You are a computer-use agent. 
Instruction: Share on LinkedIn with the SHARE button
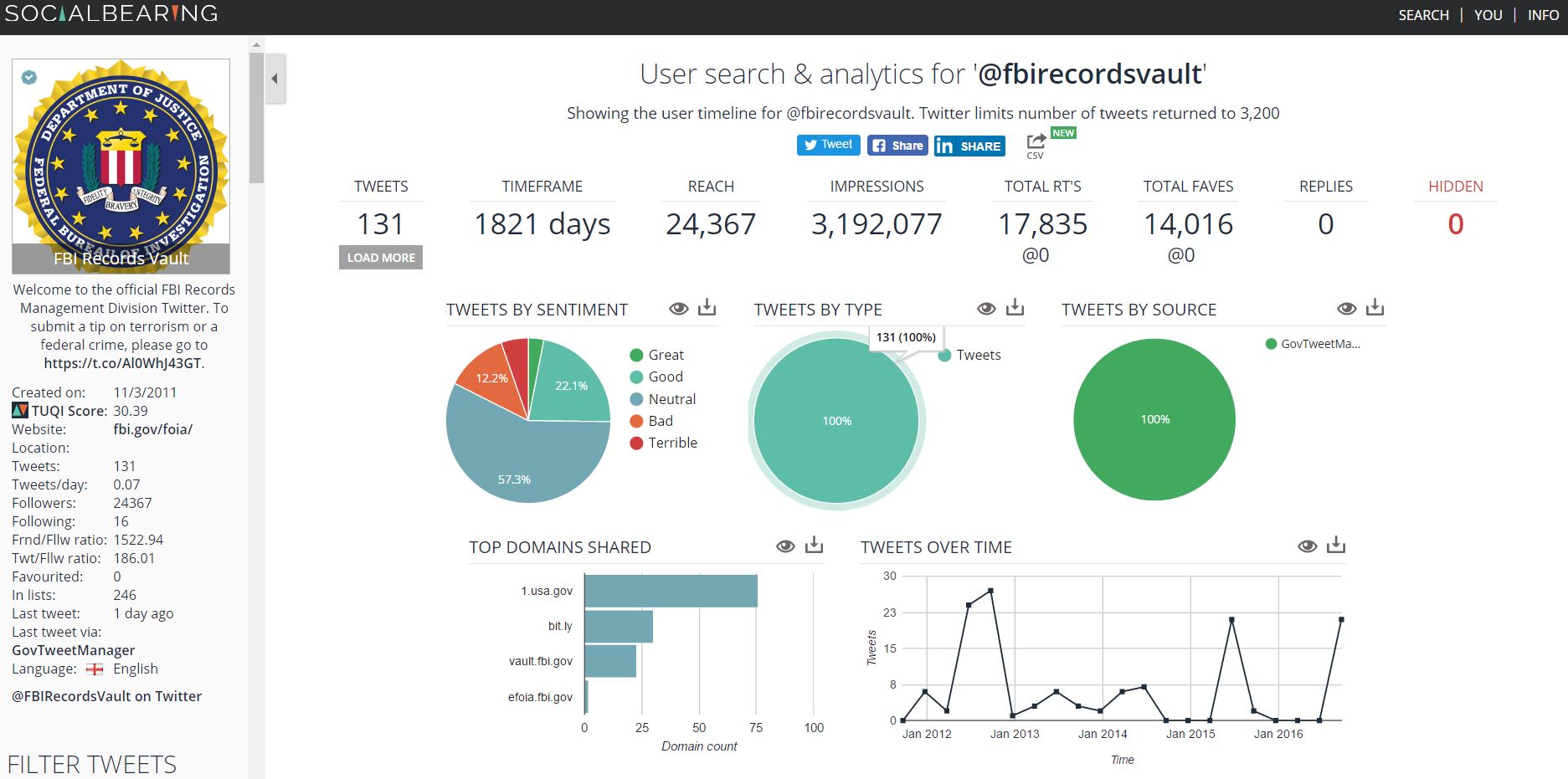[969, 146]
